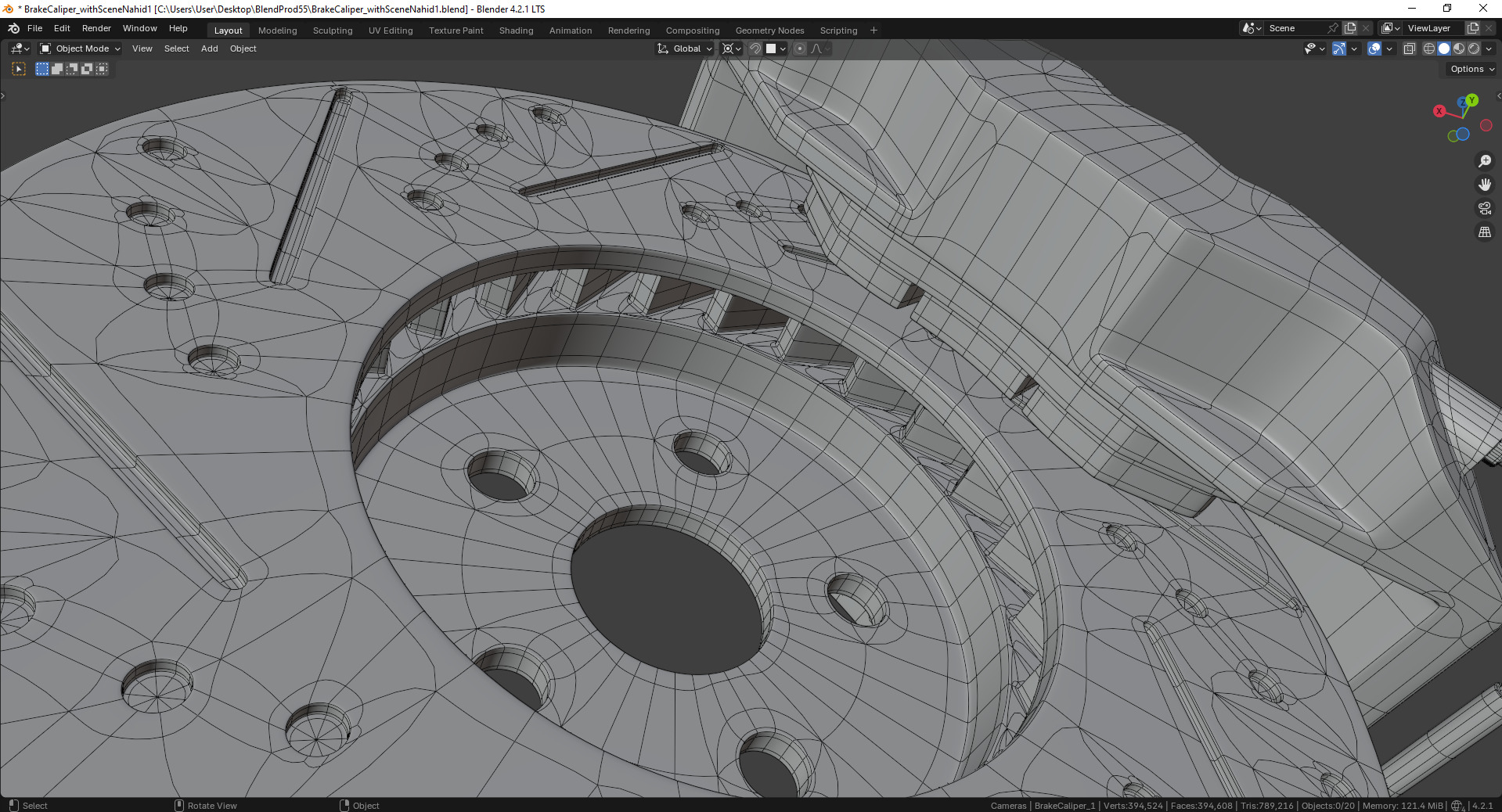Remove the ViewLayer with X icon
This screenshot has width=1502, height=812.
coord(1489,28)
